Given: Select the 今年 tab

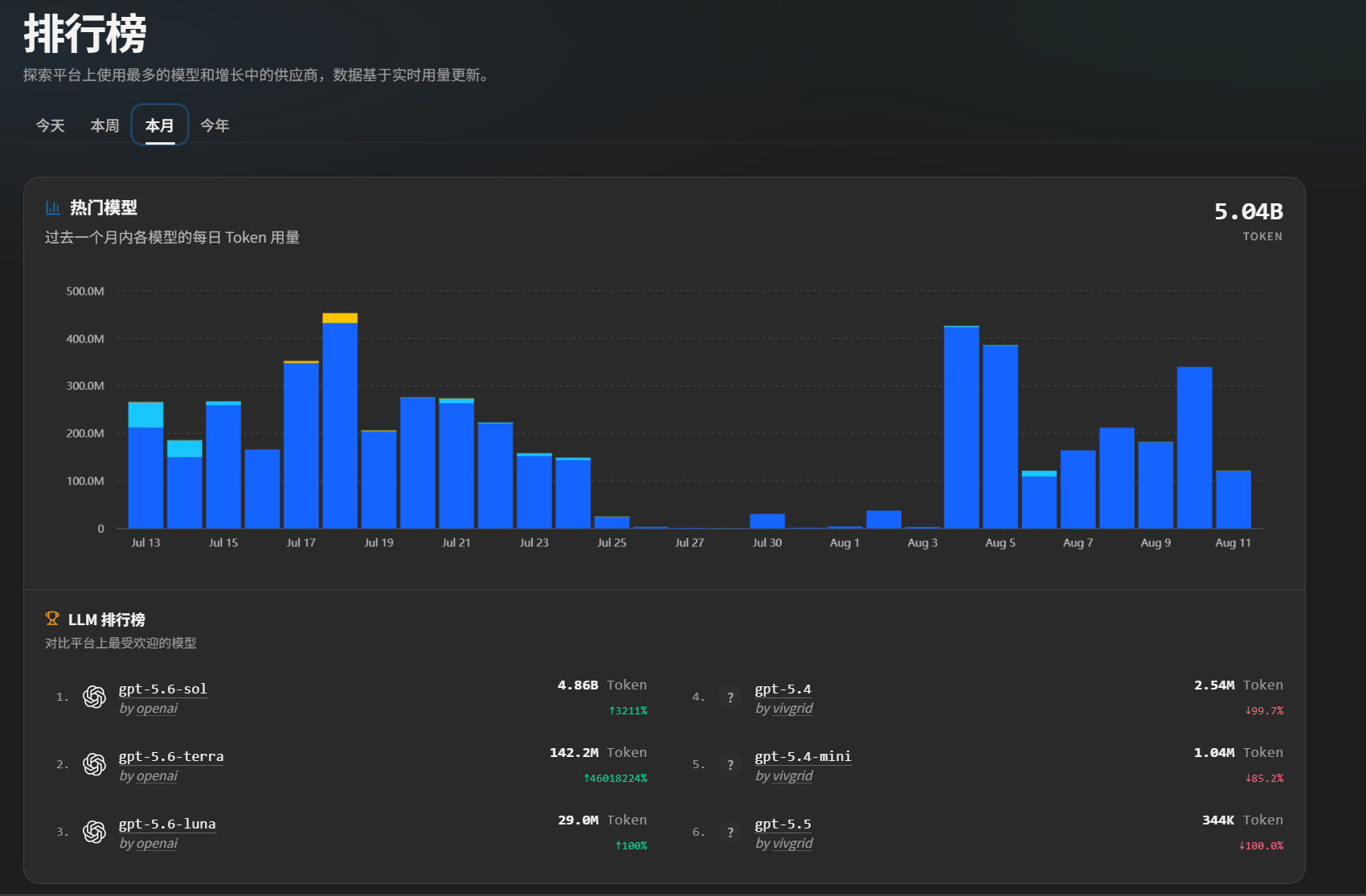Looking at the screenshot, I should pyautogui.click(x=215, y=125).
